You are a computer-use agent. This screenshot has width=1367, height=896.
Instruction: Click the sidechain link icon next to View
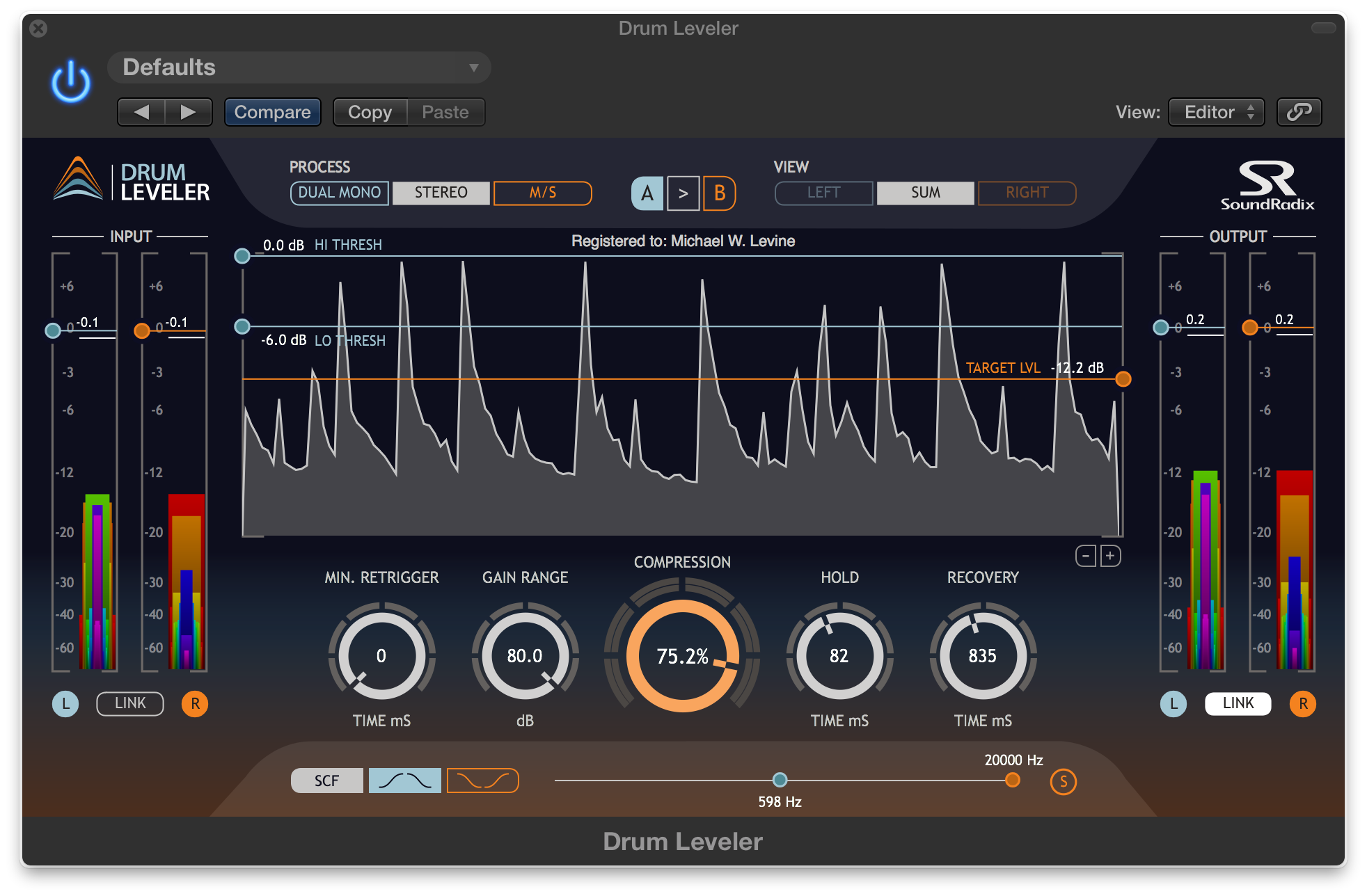(x=1299, y=112)
